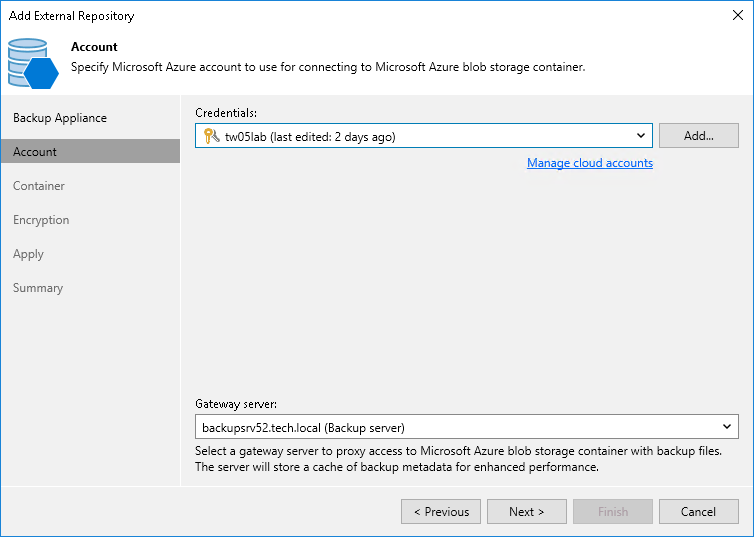Expand the Gateway server dropdown arrow

point(727,426)
